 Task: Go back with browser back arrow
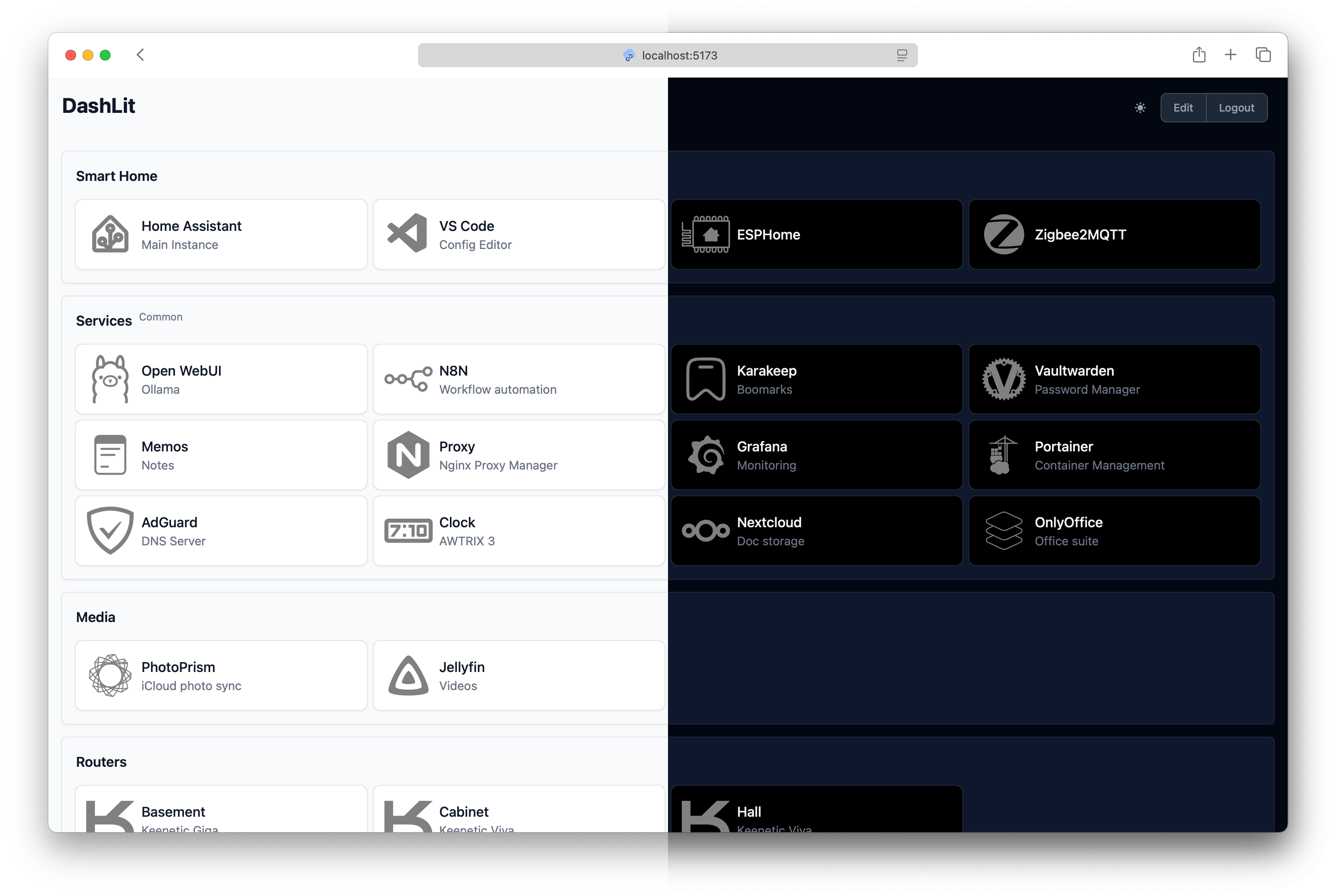pos(140,55)
